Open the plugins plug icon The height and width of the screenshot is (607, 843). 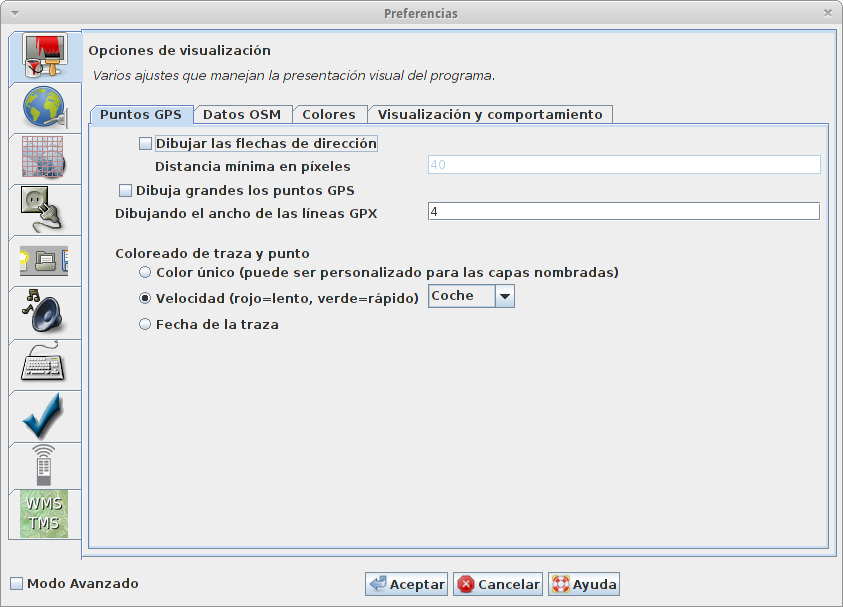(44, 208)
